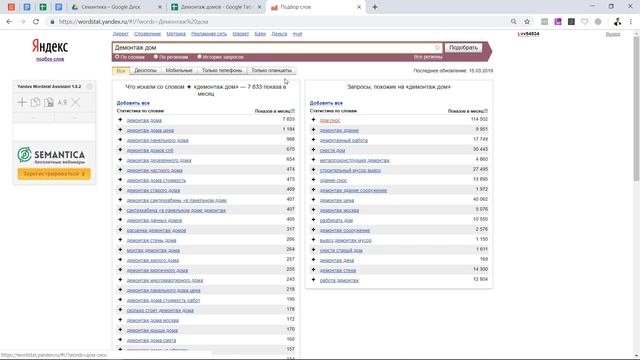Add 'демонтаж старого дома' using its plus icon

120,190
